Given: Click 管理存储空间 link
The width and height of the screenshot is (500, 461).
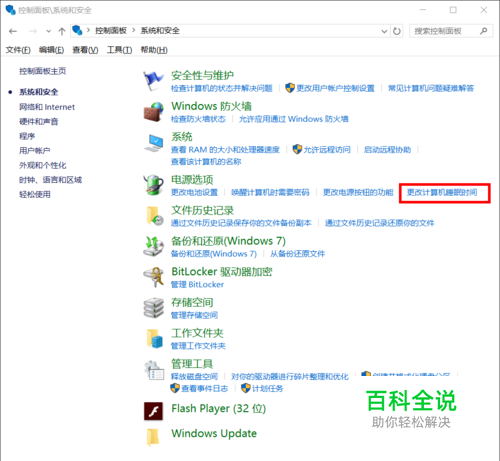Looking at the screenshot, I should [194, 315].
